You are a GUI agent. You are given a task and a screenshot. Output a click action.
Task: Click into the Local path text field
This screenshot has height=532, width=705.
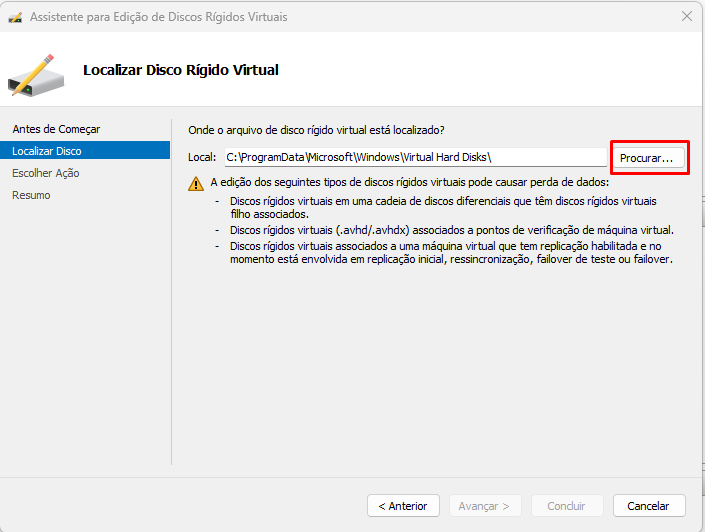click(x=414, y=157)
